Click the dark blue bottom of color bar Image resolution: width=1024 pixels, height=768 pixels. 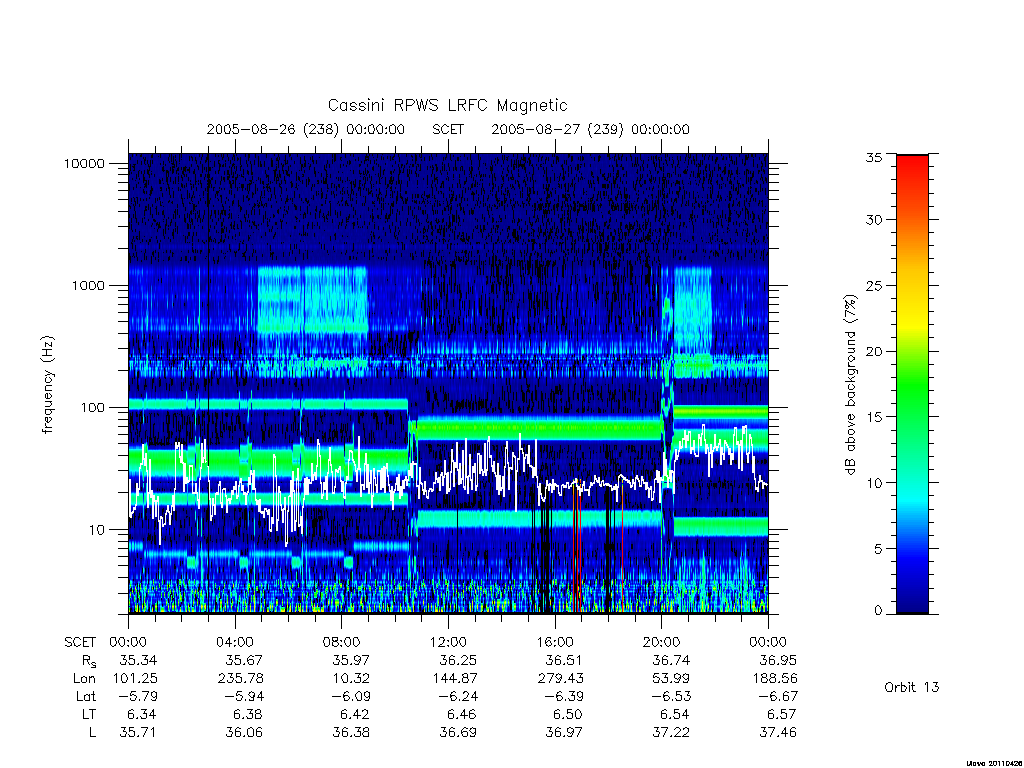point(912,601)
